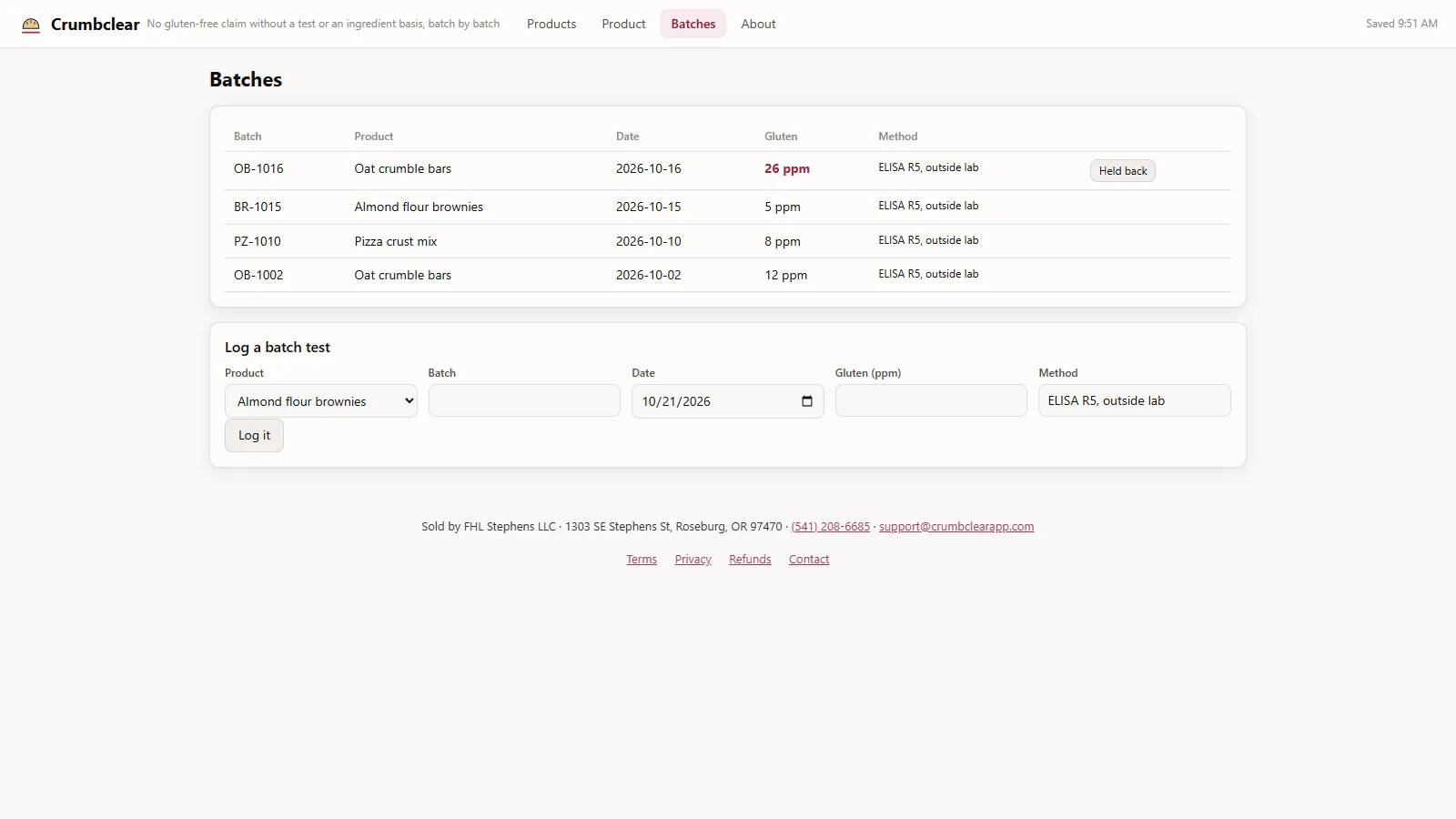Screen dimensions: 1456x819
Task: Expand the Product dropdown in batch form
Action: (x=321, y=401)
